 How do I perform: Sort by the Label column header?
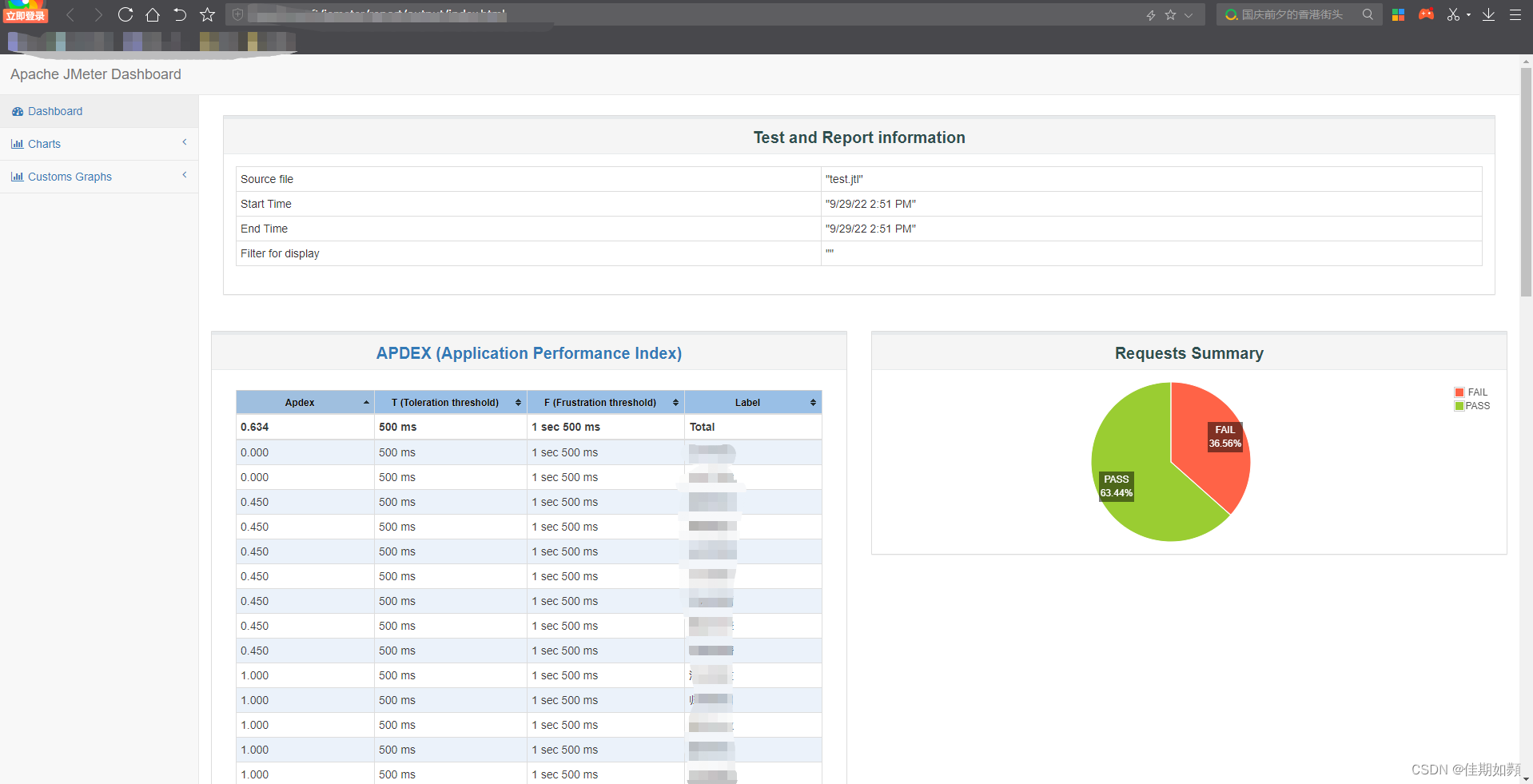[x=753, y=402]
